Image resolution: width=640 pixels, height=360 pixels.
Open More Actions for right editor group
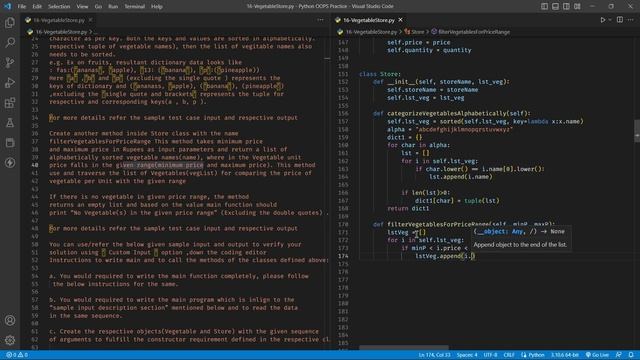click(631, 20)
